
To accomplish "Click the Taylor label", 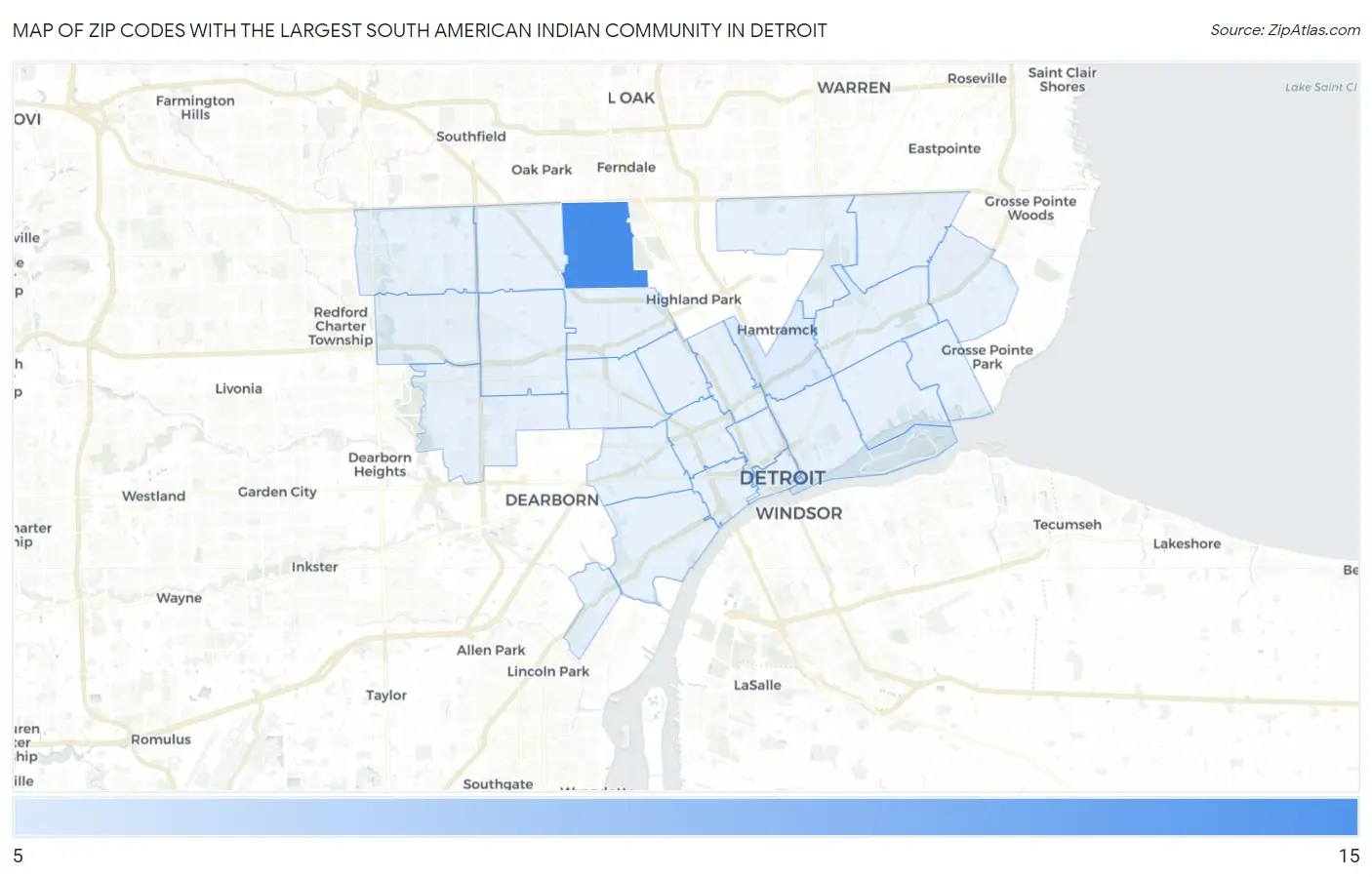I will (x=385, y=696).
